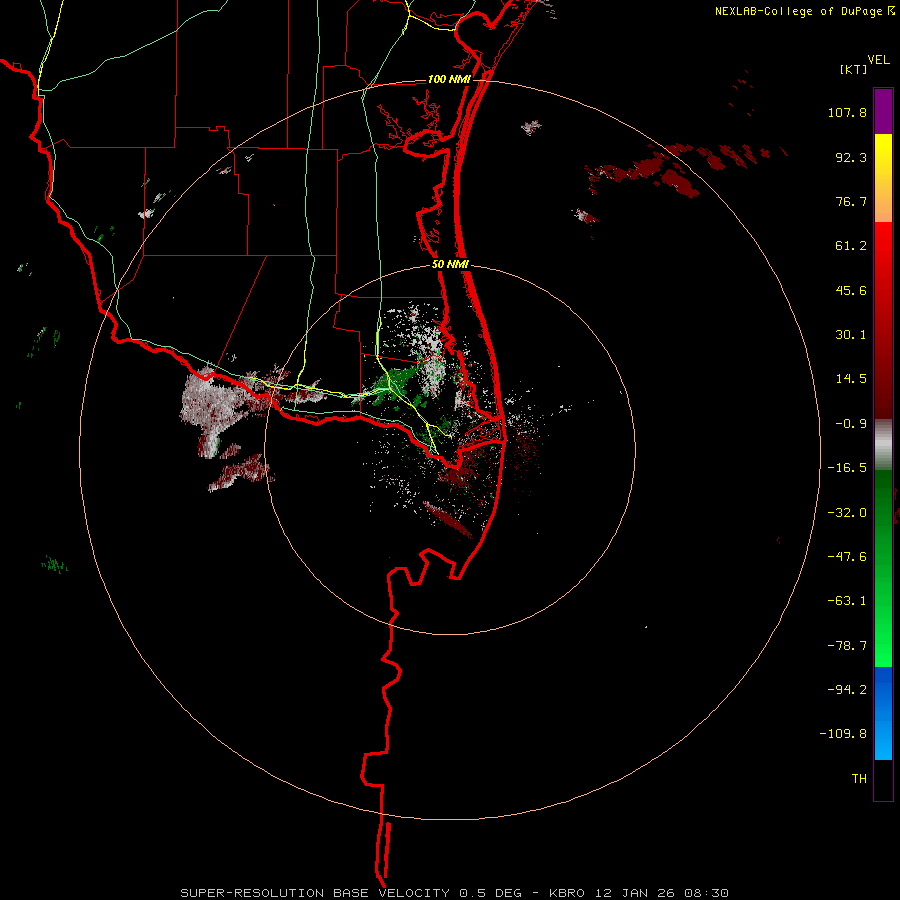Click the 50 NMI range ring label
The image size is (900, 900).
click(x=451, y=265)
